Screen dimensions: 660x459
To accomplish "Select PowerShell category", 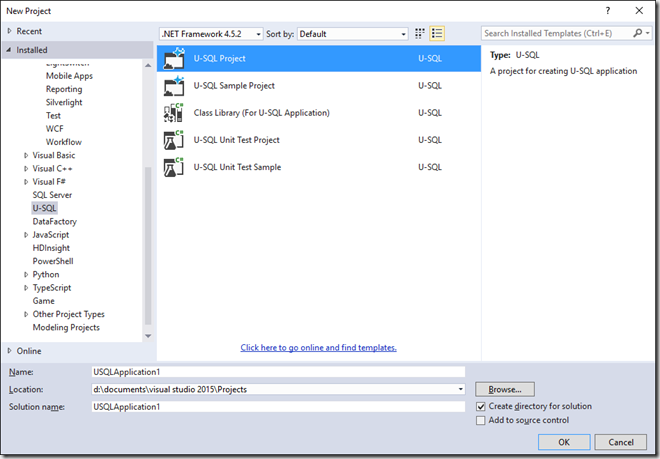I will 53,261.
